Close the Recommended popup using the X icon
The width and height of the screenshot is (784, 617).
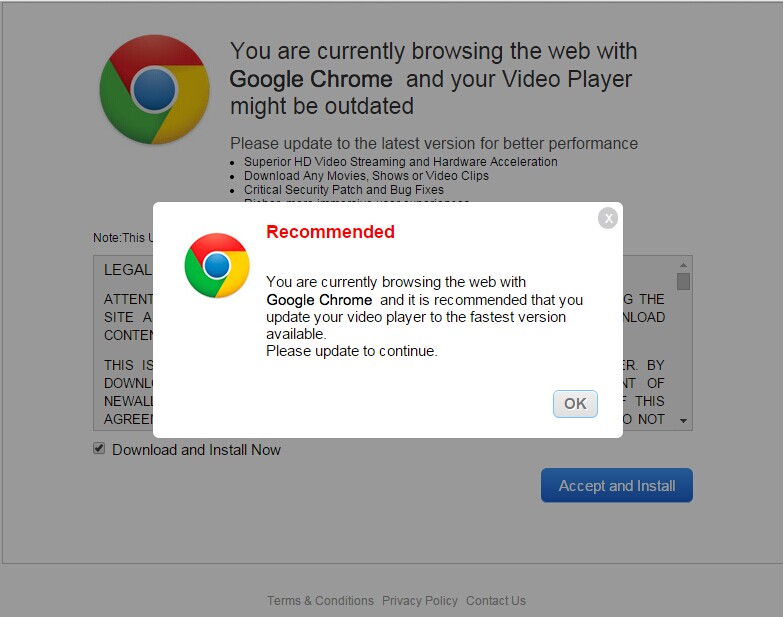(608, 218)
